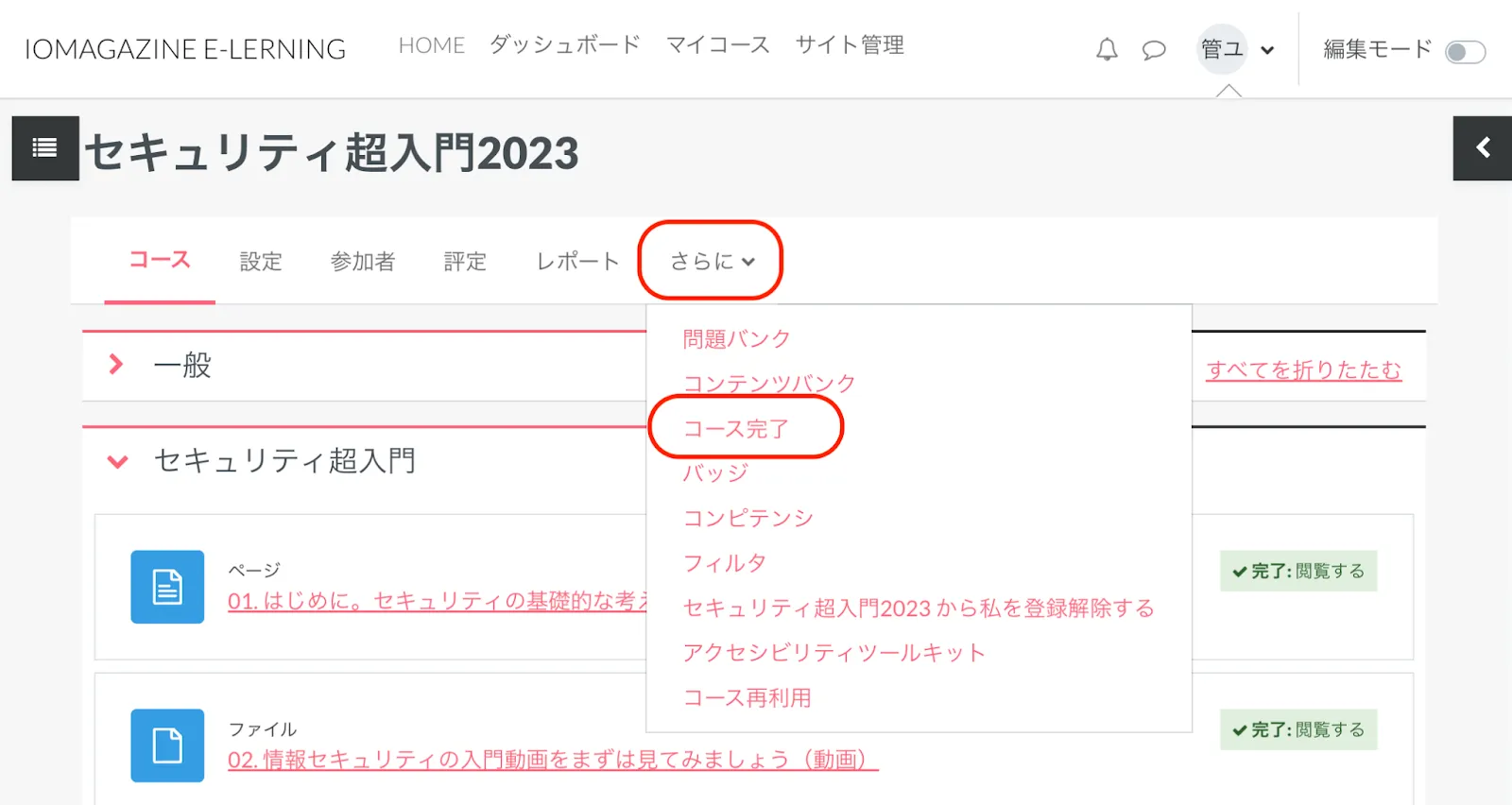Viewport: 1512px width, 805px height.
Task: Open the さらに dropdown menu
Action: pos(712,261)
